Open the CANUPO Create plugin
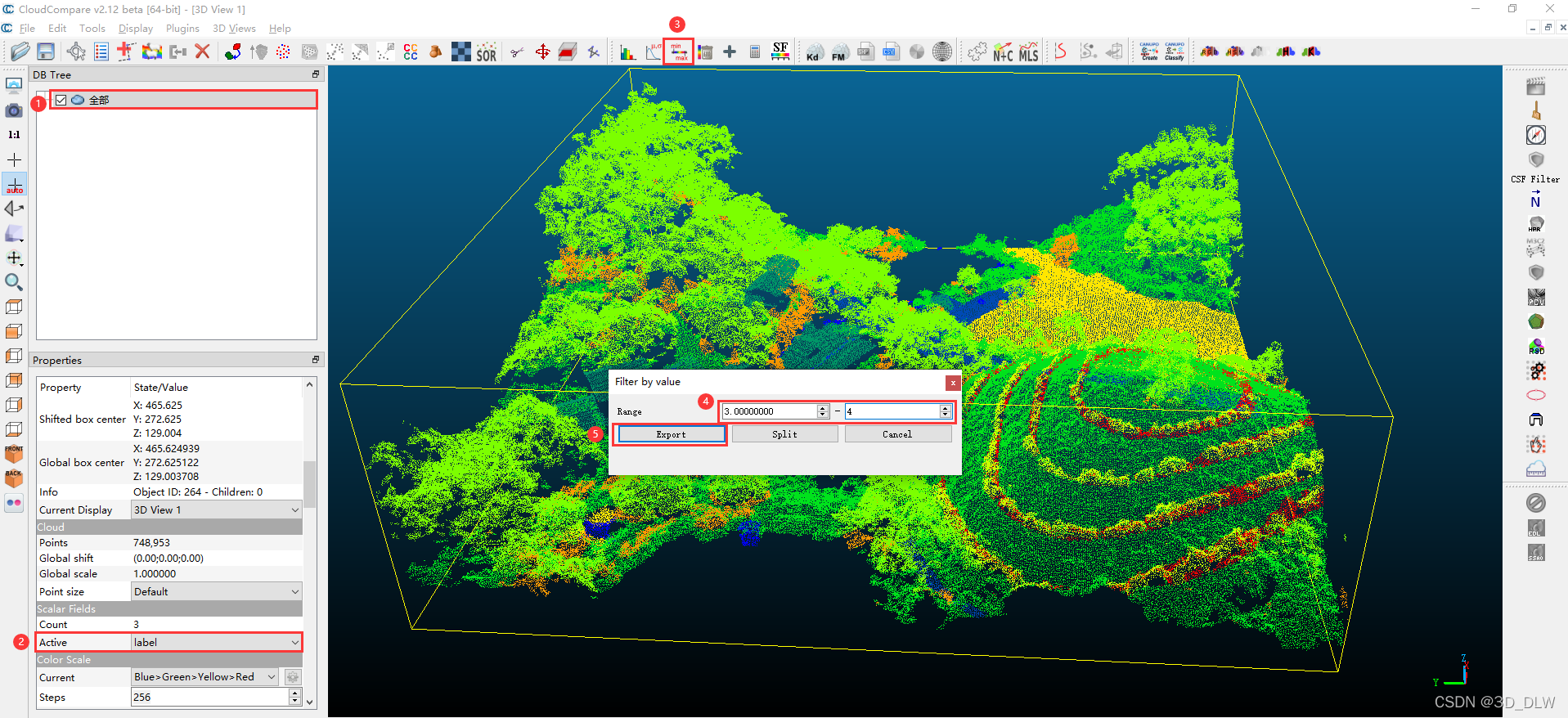Image resolution: width=1568 pixels, height=718 pixels. coord(1149,52)
